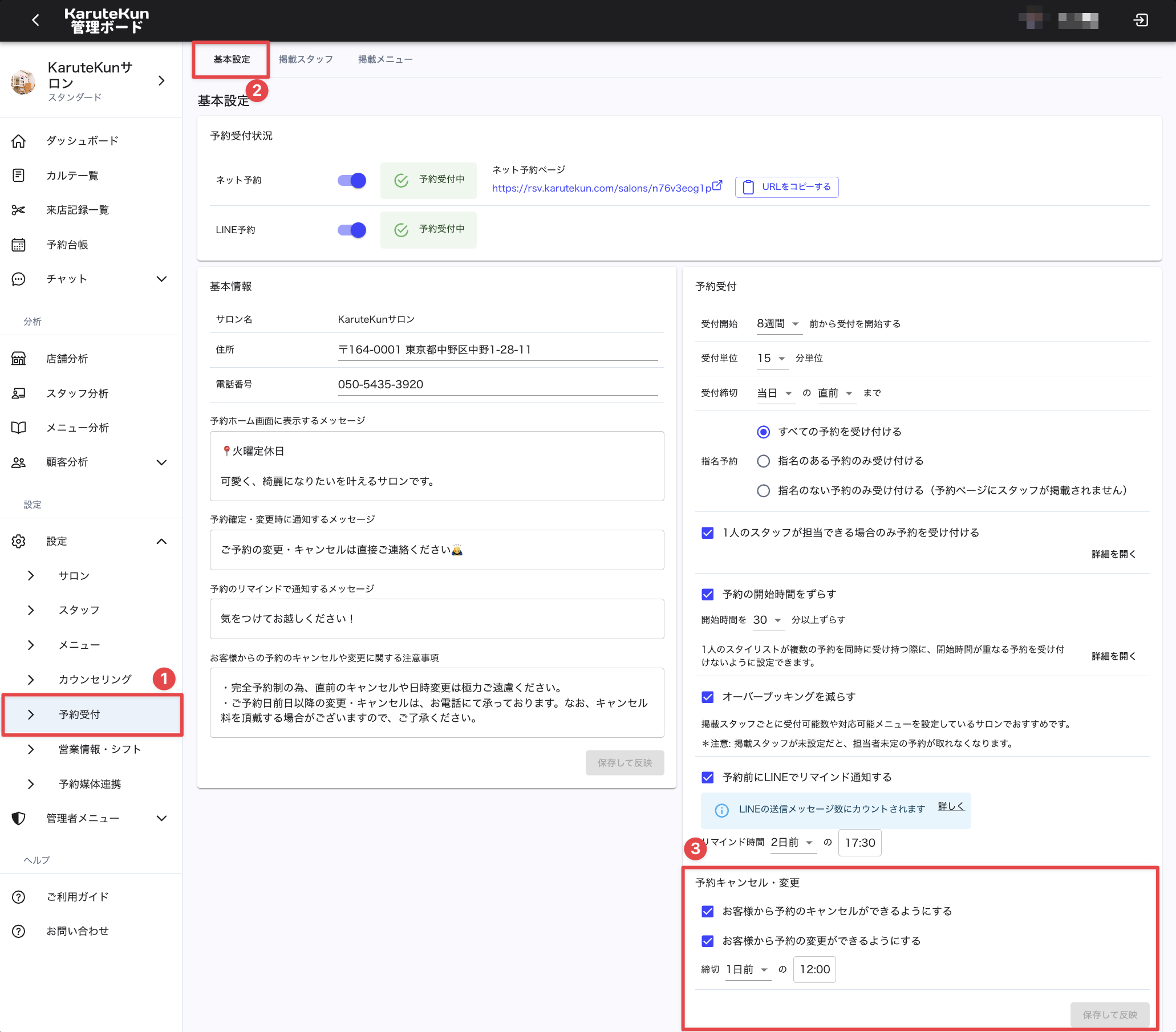Screen dimensions: 1176x1032
Task: Open visit records via the scissors icon
Action: [x=18, y=210]
